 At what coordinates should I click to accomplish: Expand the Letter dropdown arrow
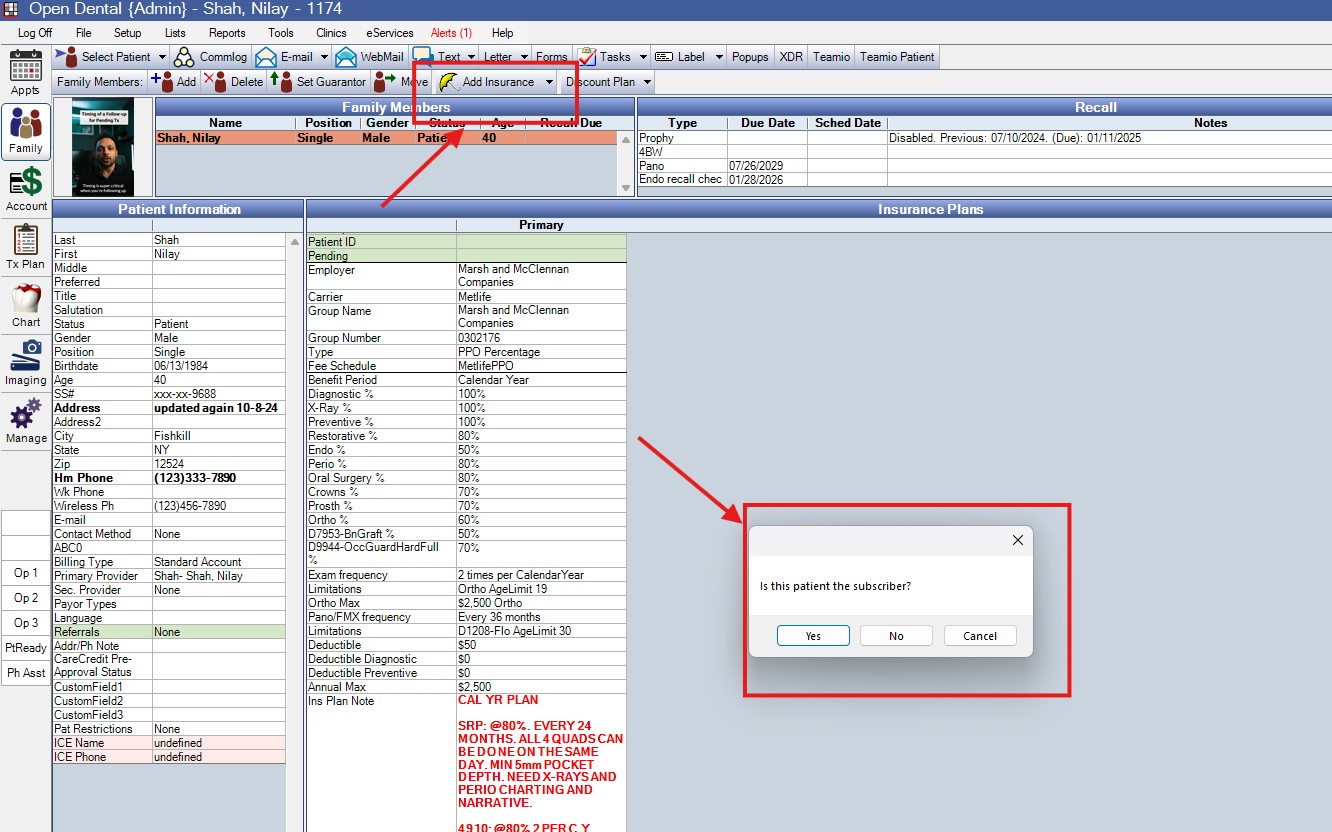(x=524, y=57)
